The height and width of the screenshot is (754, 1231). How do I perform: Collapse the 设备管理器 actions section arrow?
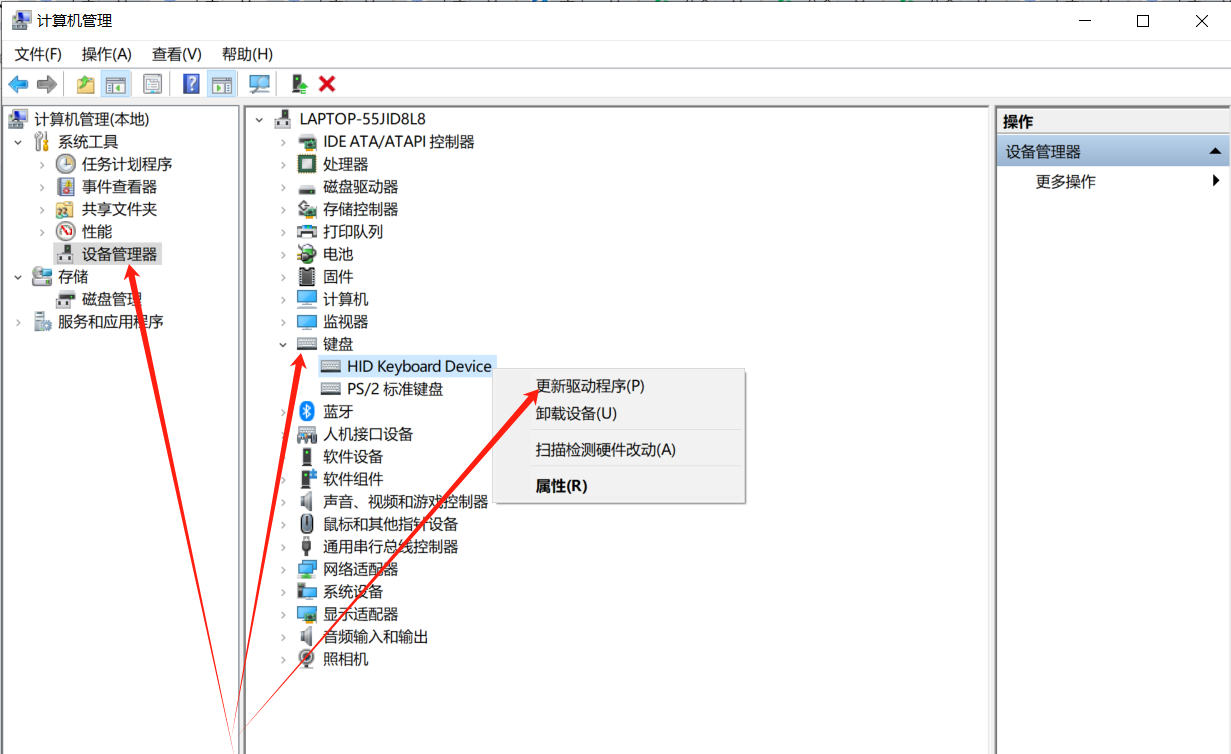point(1215,152)
